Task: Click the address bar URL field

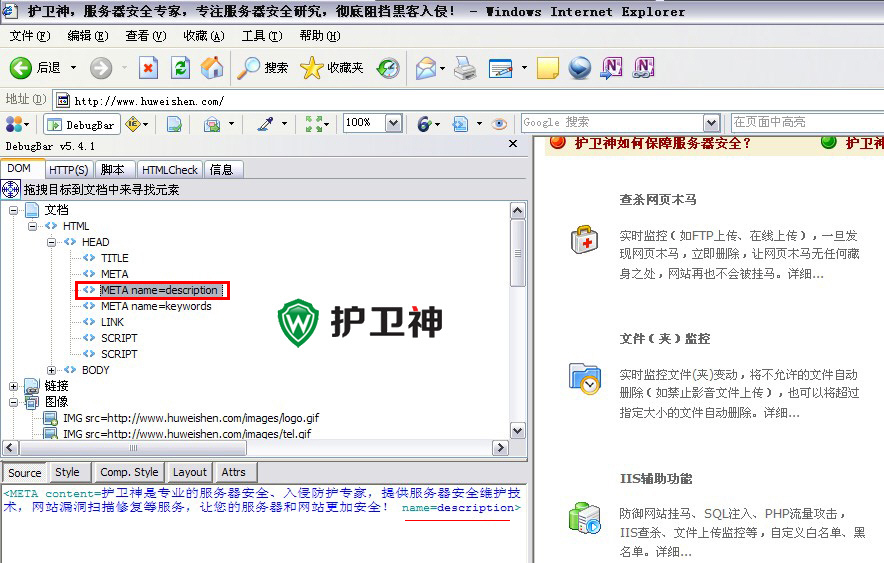Action: (x=468, y=101)
